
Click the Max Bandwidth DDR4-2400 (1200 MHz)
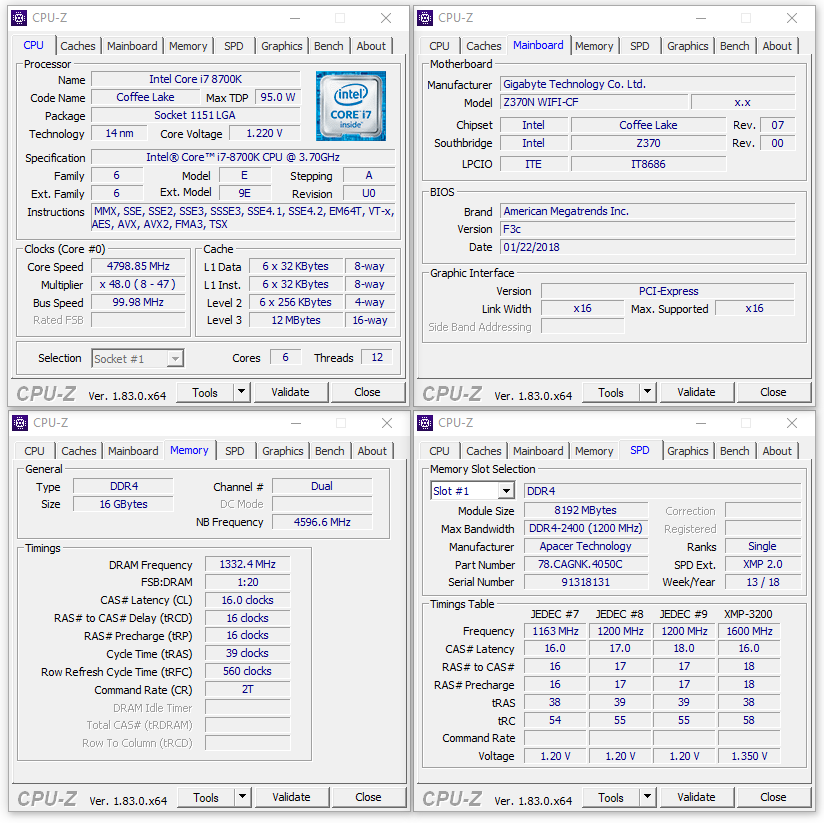[x=586, y=528]
